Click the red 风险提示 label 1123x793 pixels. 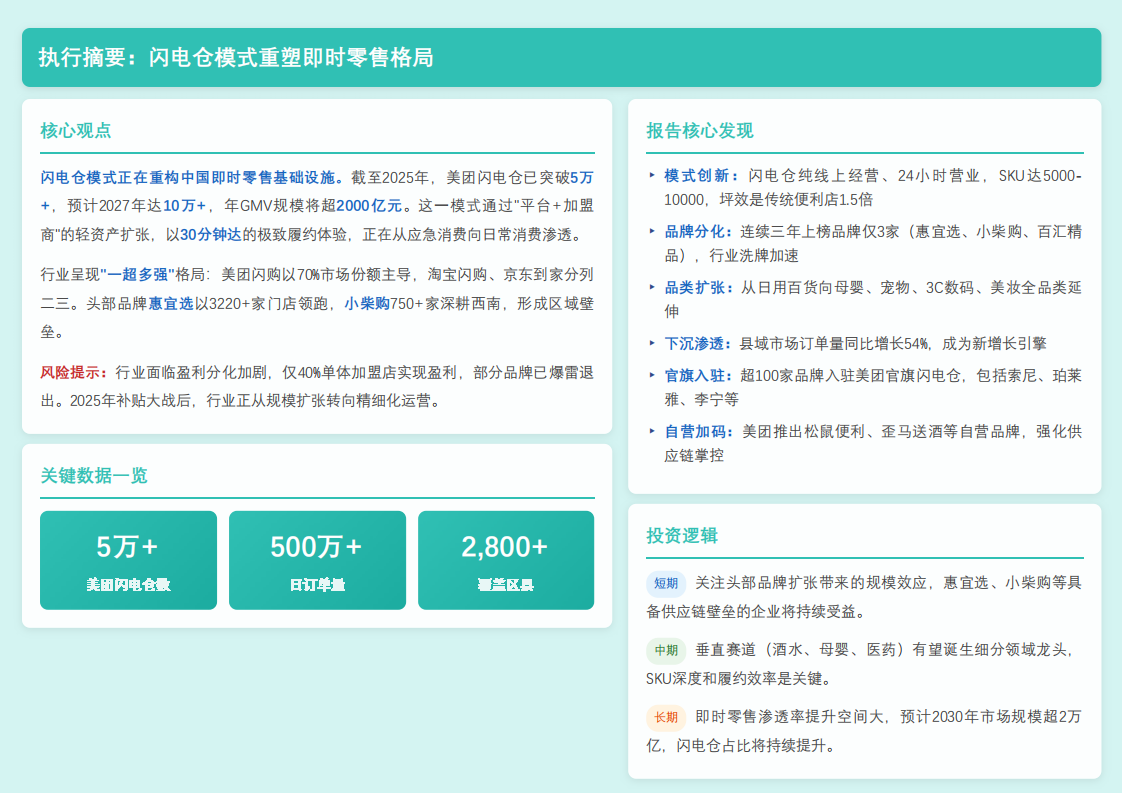[x=74, y=372]
